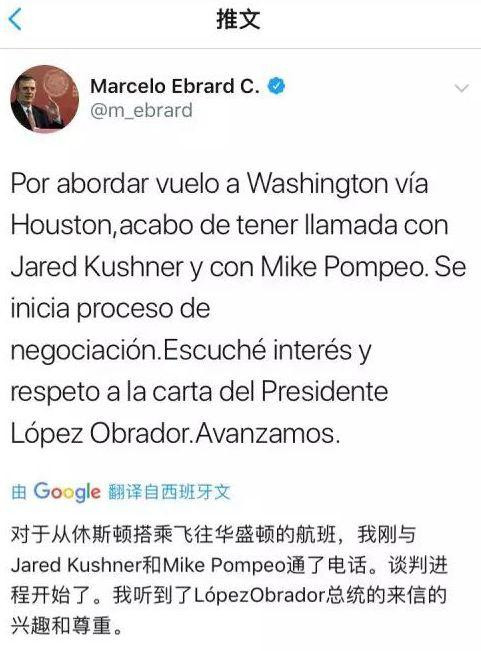Click the Google logo in translation credit
The image size is (481, 651).
pos(67,492)
